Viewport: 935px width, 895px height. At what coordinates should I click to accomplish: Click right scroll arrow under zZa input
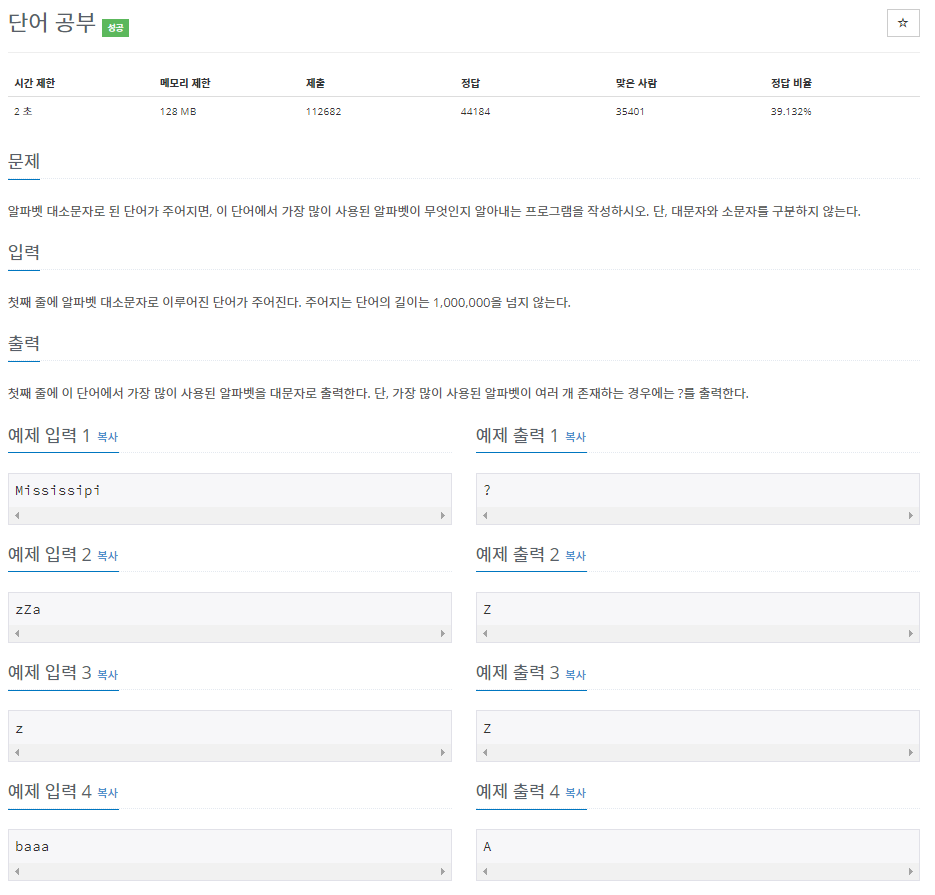[x=442, y=633]
